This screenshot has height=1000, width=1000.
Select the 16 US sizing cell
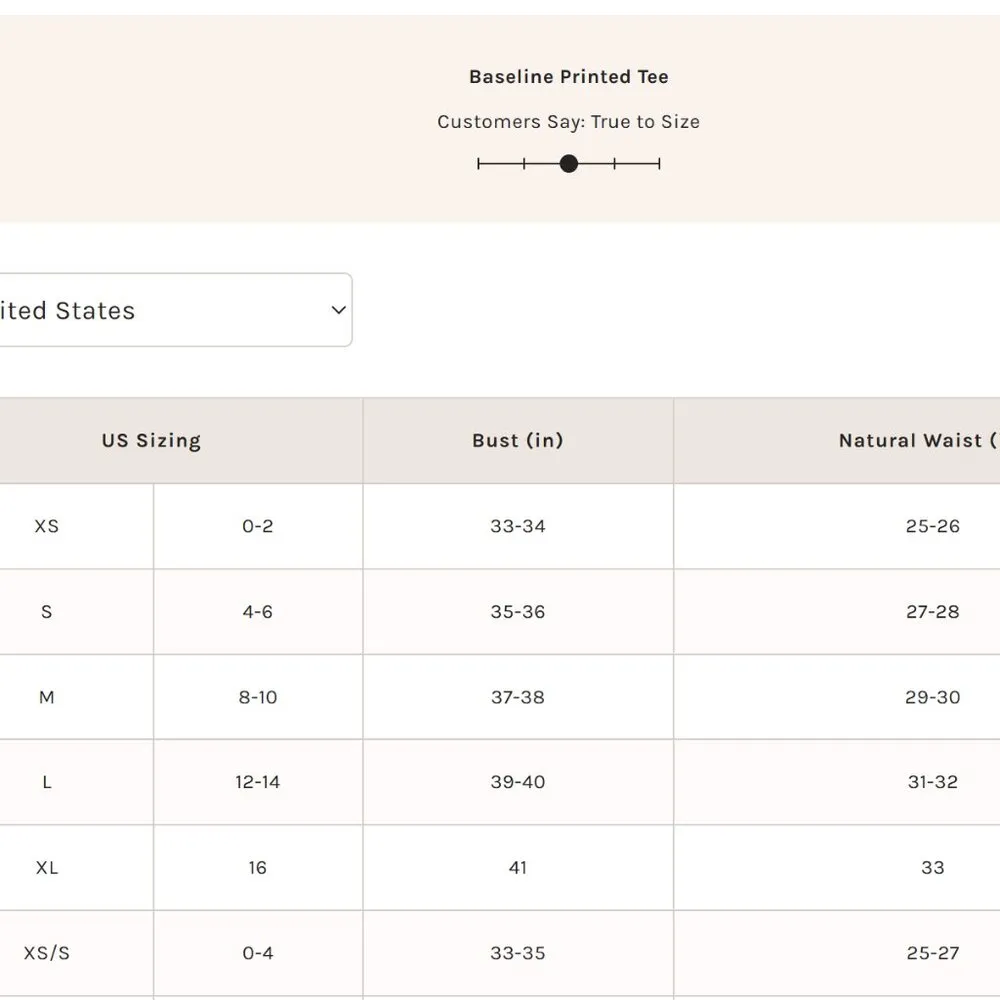point(257,868)
